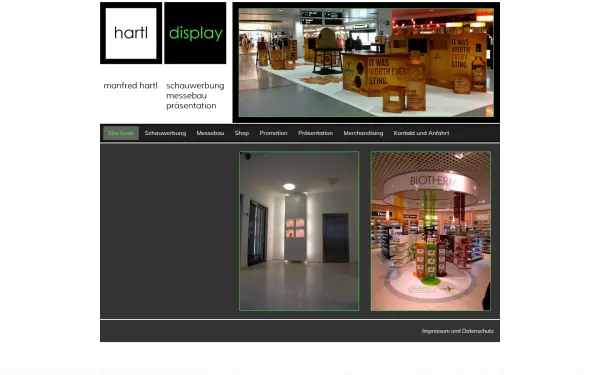Click the white hartl logo square
The width and height of the screenshot is (600, 375).
[131, 33]
